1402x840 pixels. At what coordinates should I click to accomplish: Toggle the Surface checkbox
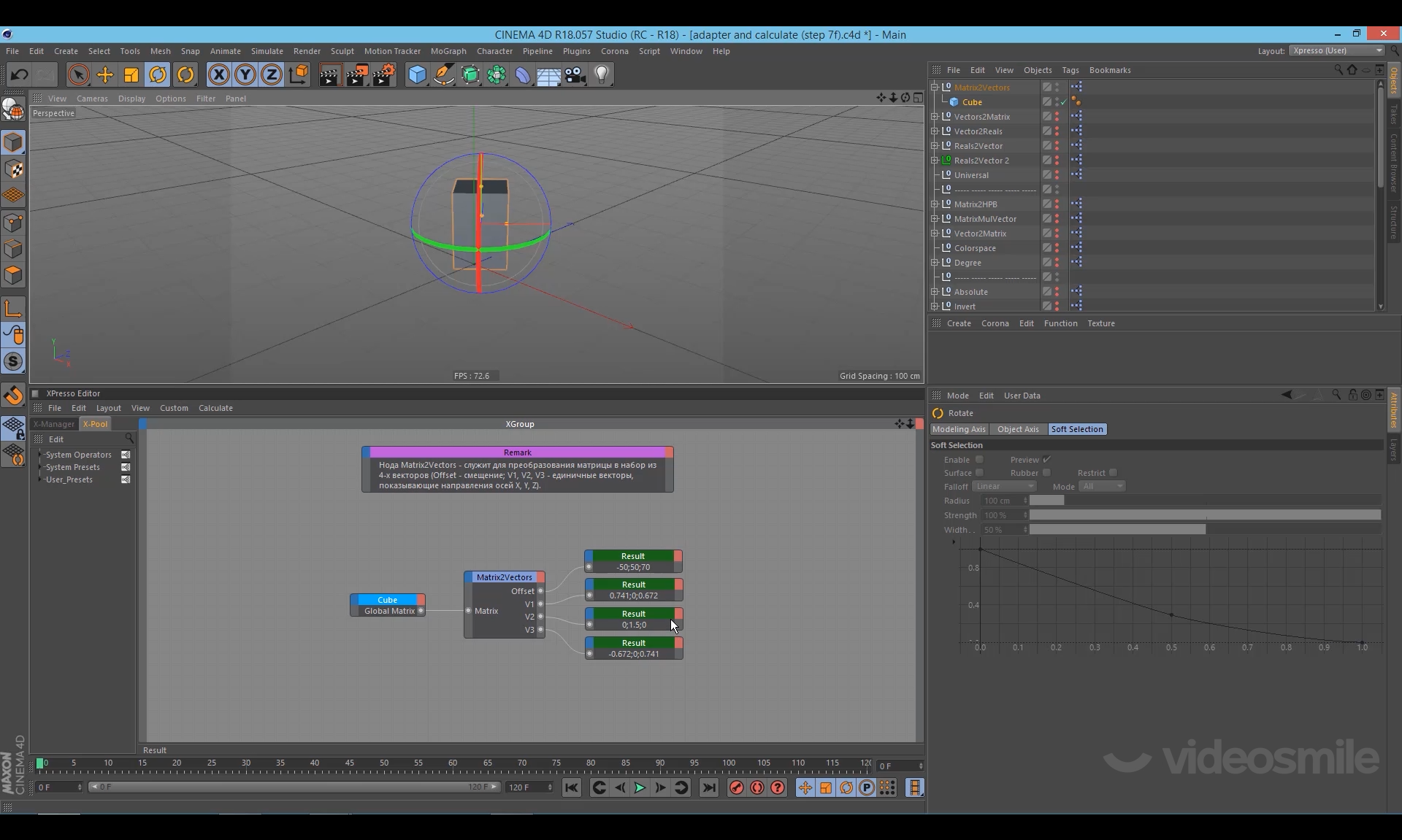[979, 473]
